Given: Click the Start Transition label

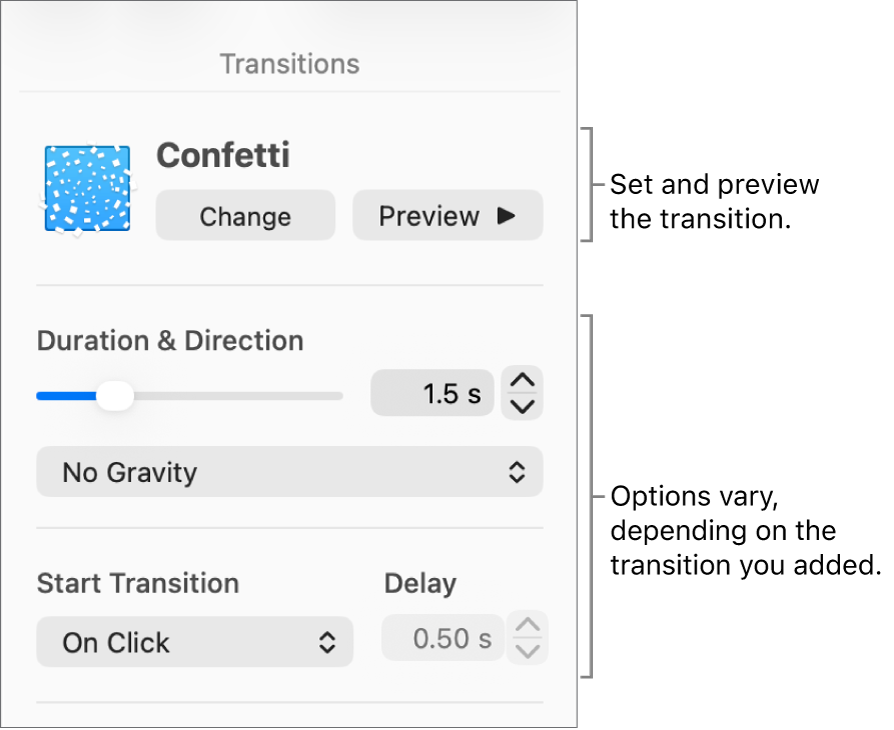Looking at the screenshot, I should [x=137, y=583].
